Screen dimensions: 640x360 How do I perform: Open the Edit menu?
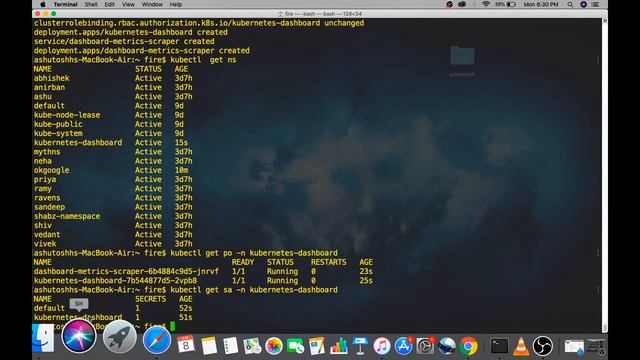pyautogui.click(x=109, y=4)
